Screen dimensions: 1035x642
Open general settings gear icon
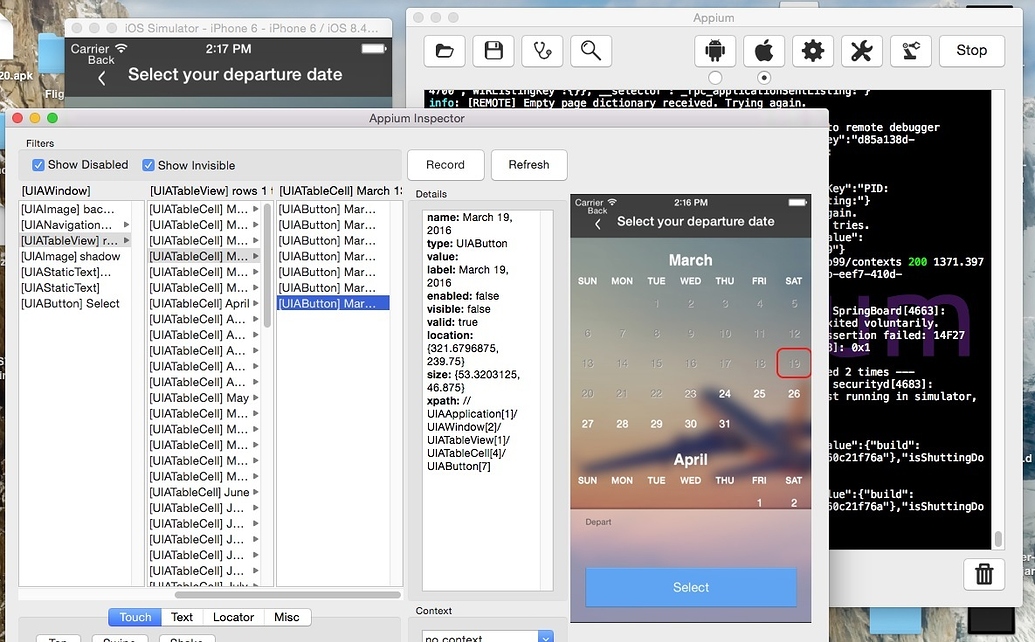(x=813, y=51)
